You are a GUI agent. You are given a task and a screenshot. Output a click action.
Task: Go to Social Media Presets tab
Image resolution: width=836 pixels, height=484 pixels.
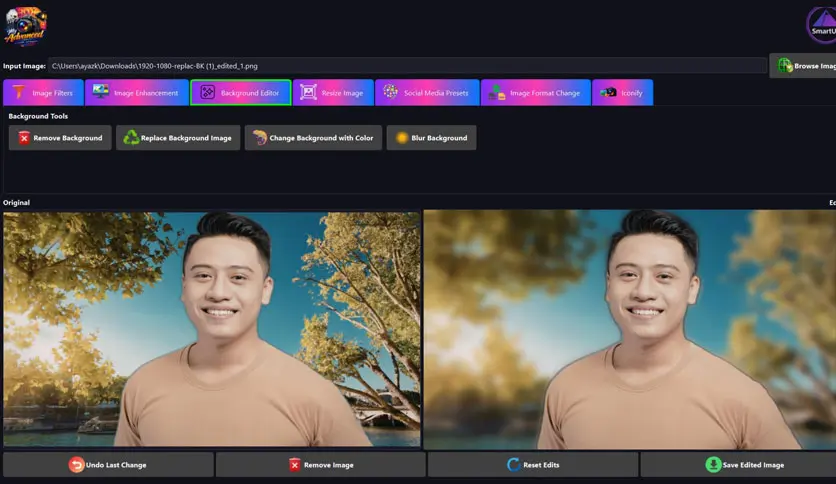point(427,93)
